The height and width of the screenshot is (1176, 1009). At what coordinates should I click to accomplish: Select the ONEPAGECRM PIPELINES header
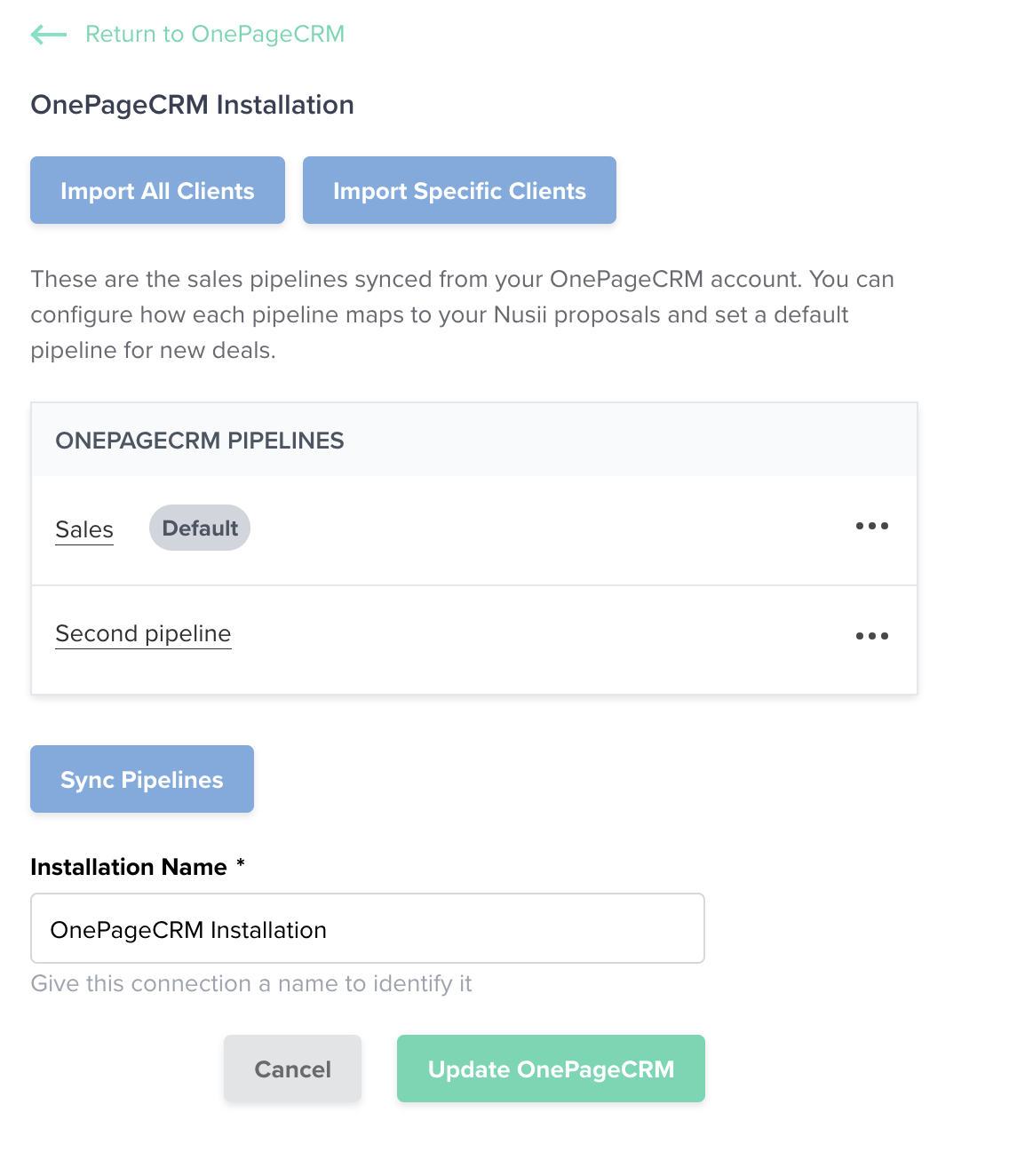click(200, 441)
